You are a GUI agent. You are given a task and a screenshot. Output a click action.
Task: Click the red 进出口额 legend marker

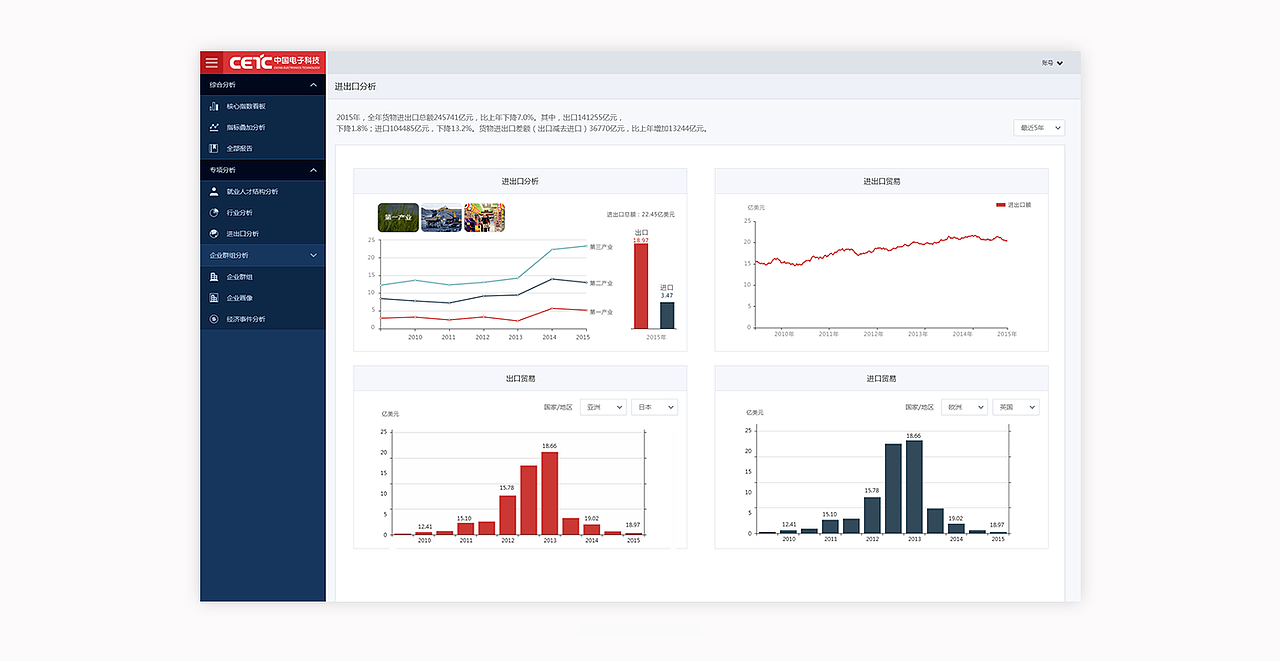click(1001, 204)
